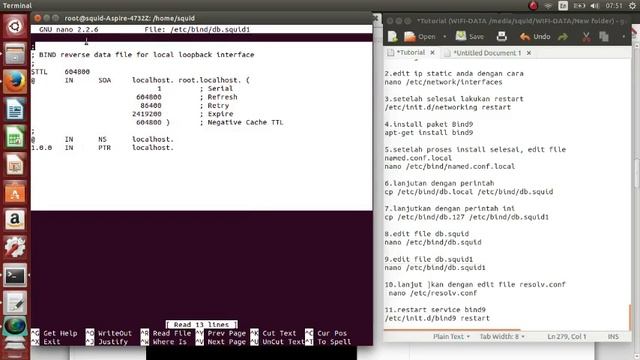Click the Exit shortcut in nano

(x=46, y=342)
